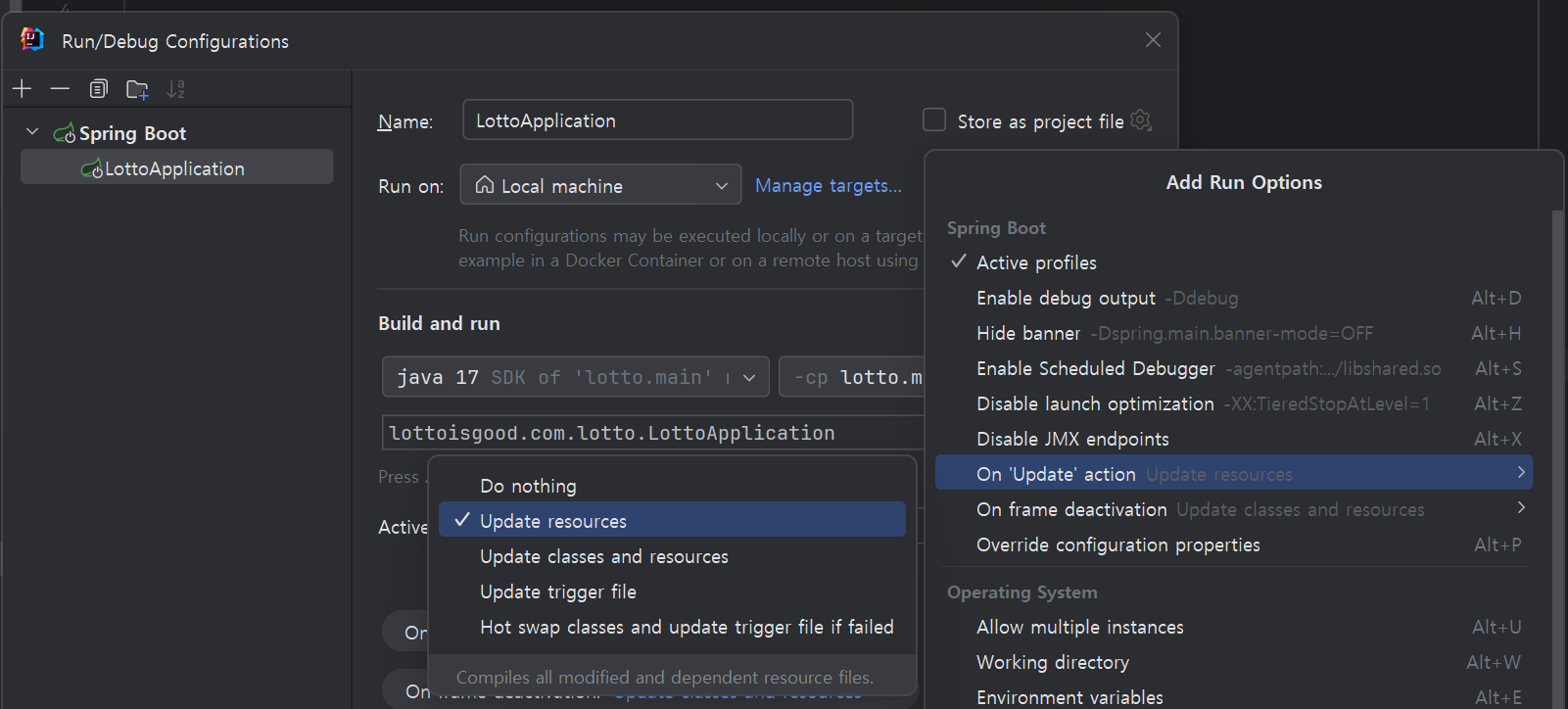Open the Manage targets link
Viewport: 1568px width, 709px height.
pos(828,185)
